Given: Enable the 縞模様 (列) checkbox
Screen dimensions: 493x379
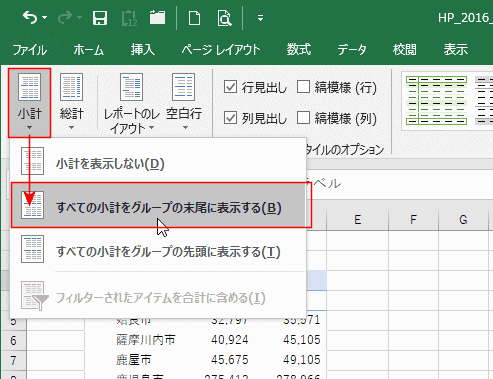Looking at the screenshot, I should pyautogui.click(x=303, y=117).
